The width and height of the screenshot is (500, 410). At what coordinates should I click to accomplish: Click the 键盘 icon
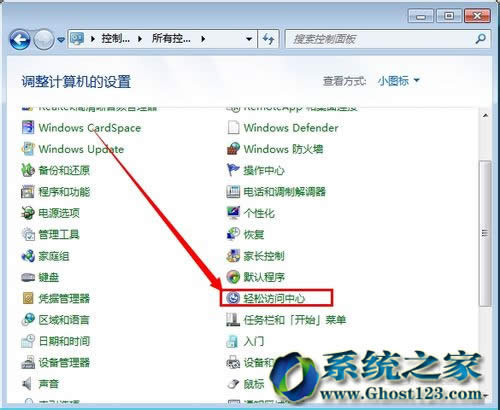[x=28, y=277]
